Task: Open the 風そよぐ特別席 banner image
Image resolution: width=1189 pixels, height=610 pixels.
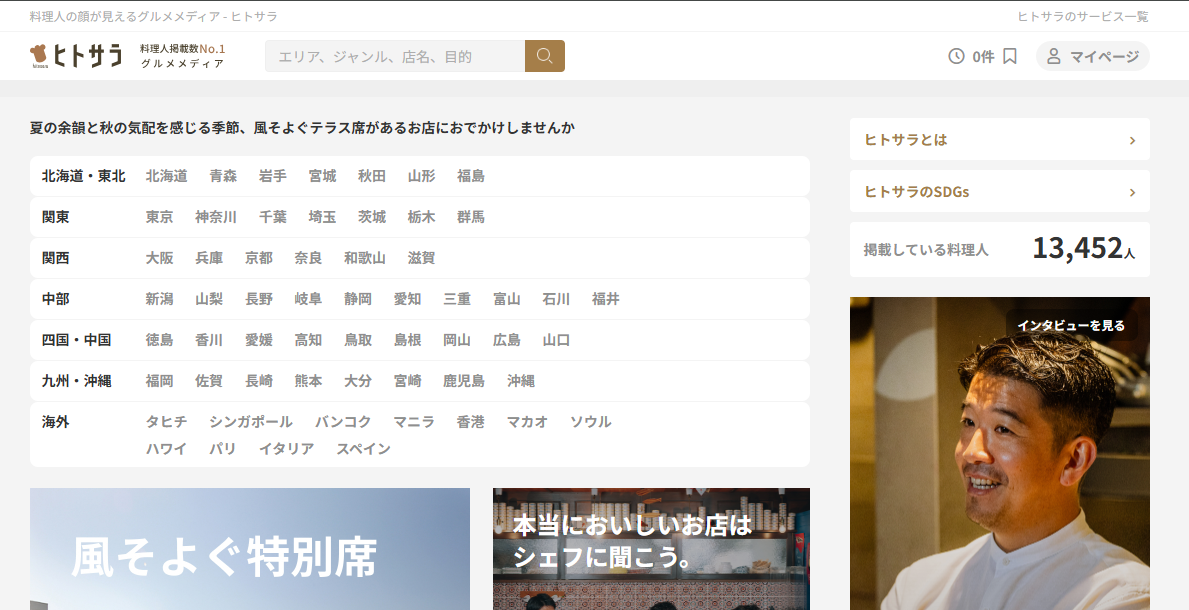Action: coord(249,549)
